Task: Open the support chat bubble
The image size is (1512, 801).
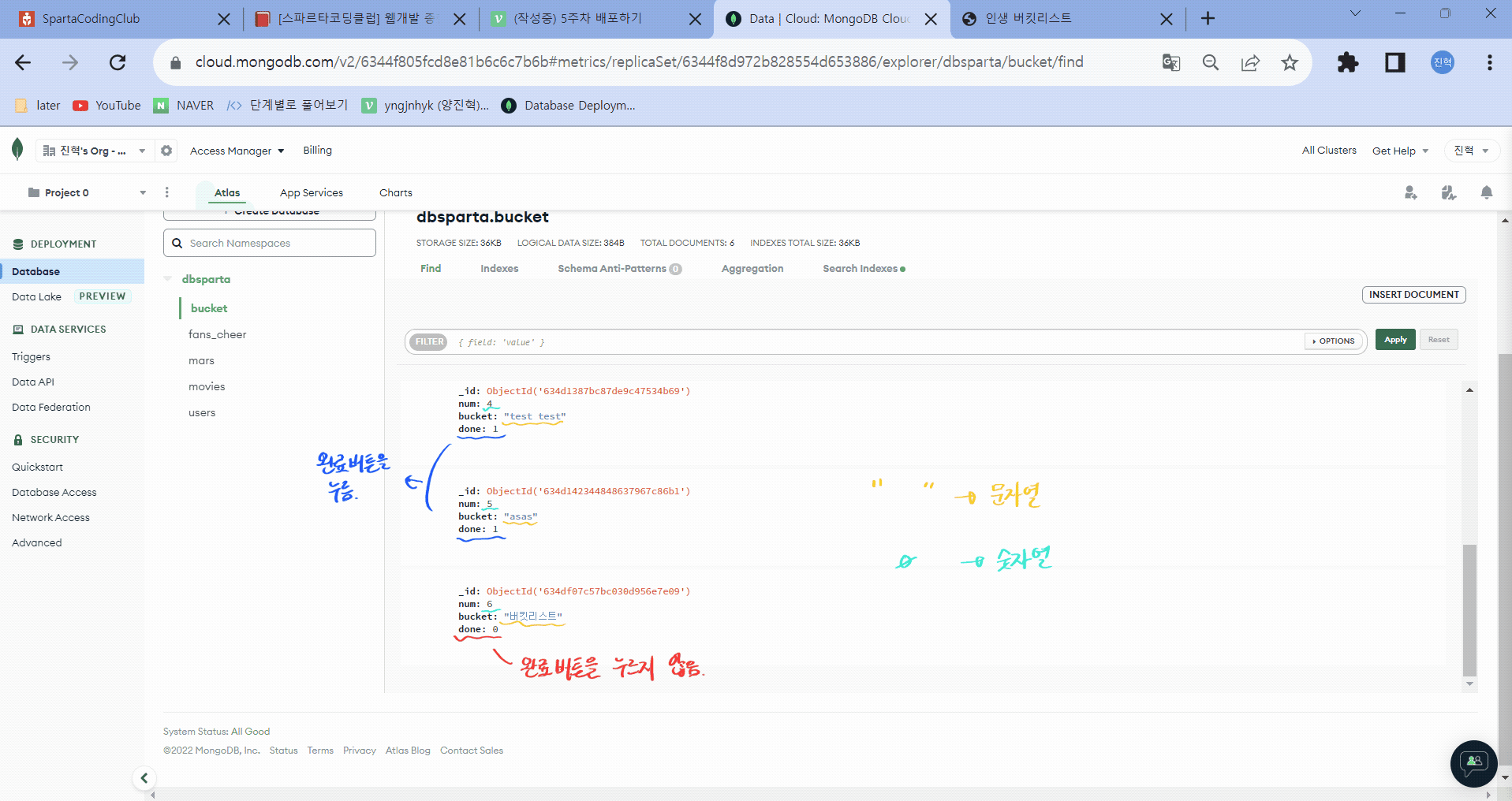Action: pyautogui.click(x=1473, y=763)
